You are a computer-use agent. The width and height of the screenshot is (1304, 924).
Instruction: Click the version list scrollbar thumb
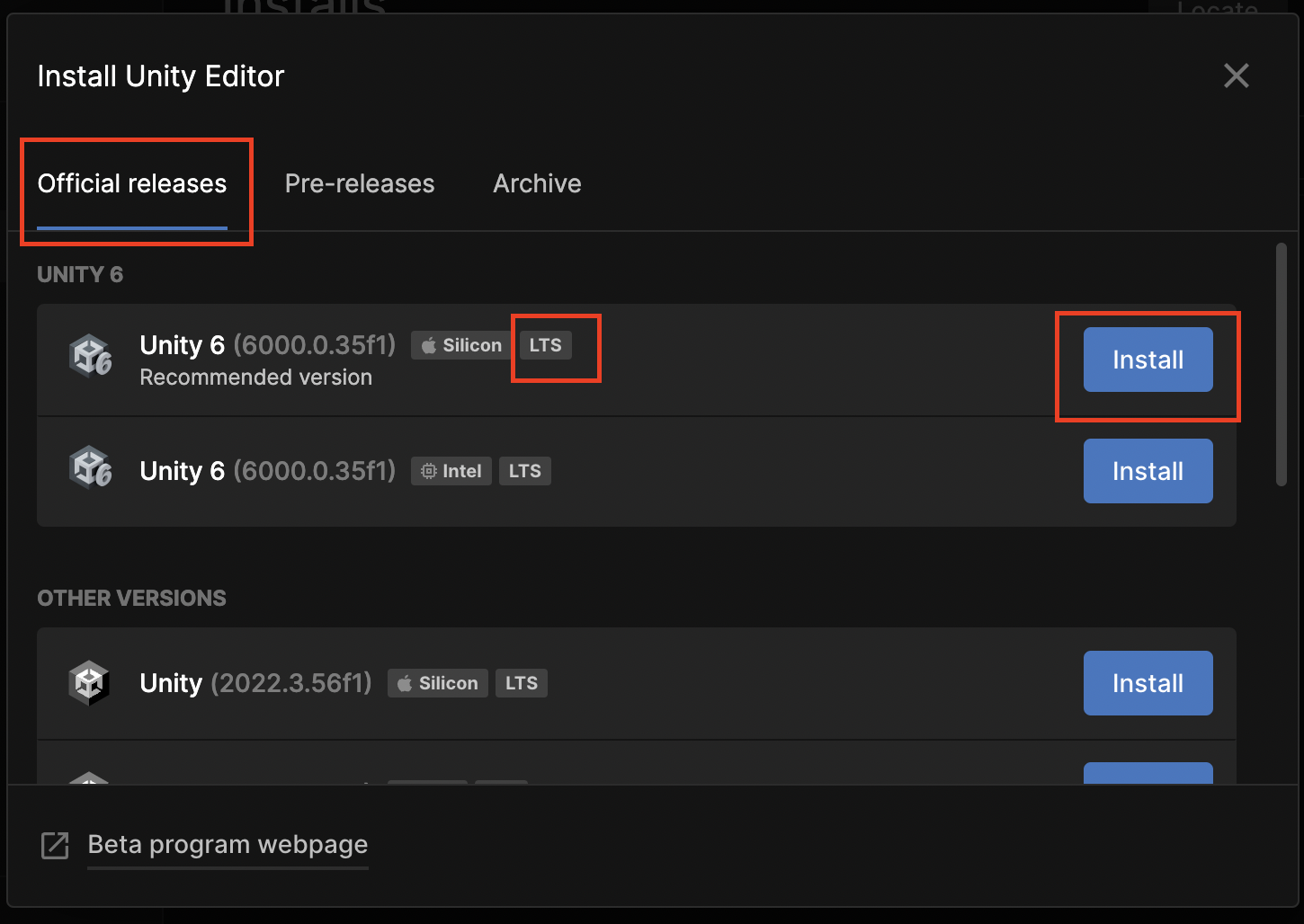(x=1282, y=364)
